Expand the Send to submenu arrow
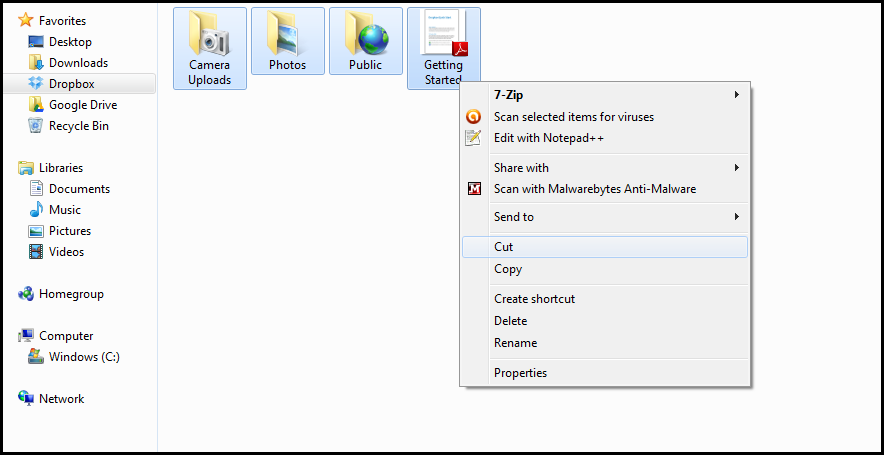The height and width of the screenshot is (455, 884). (736, 216)
